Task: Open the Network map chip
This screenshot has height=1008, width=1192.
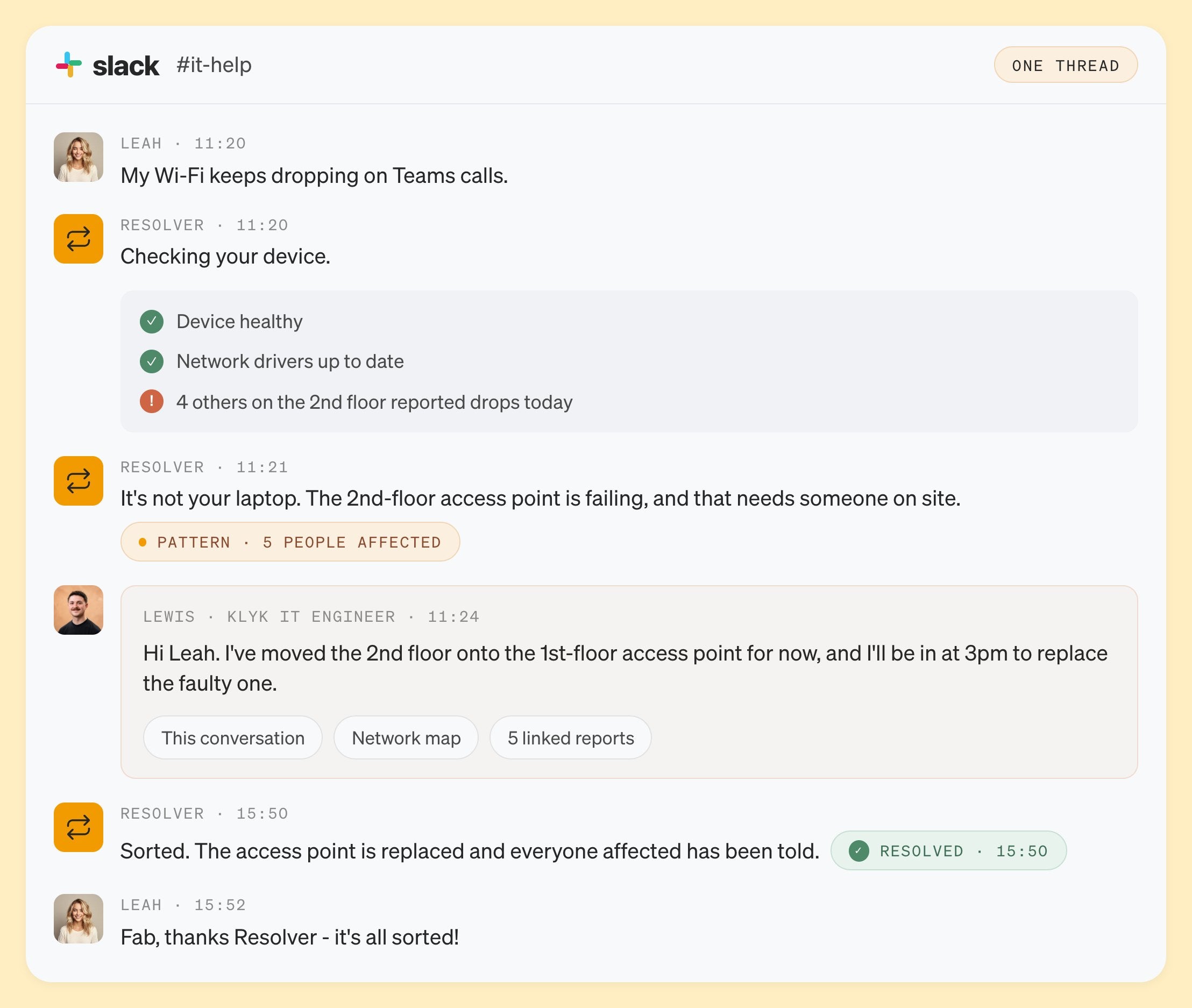Action: pyautogui.click(x=406, y=738)
